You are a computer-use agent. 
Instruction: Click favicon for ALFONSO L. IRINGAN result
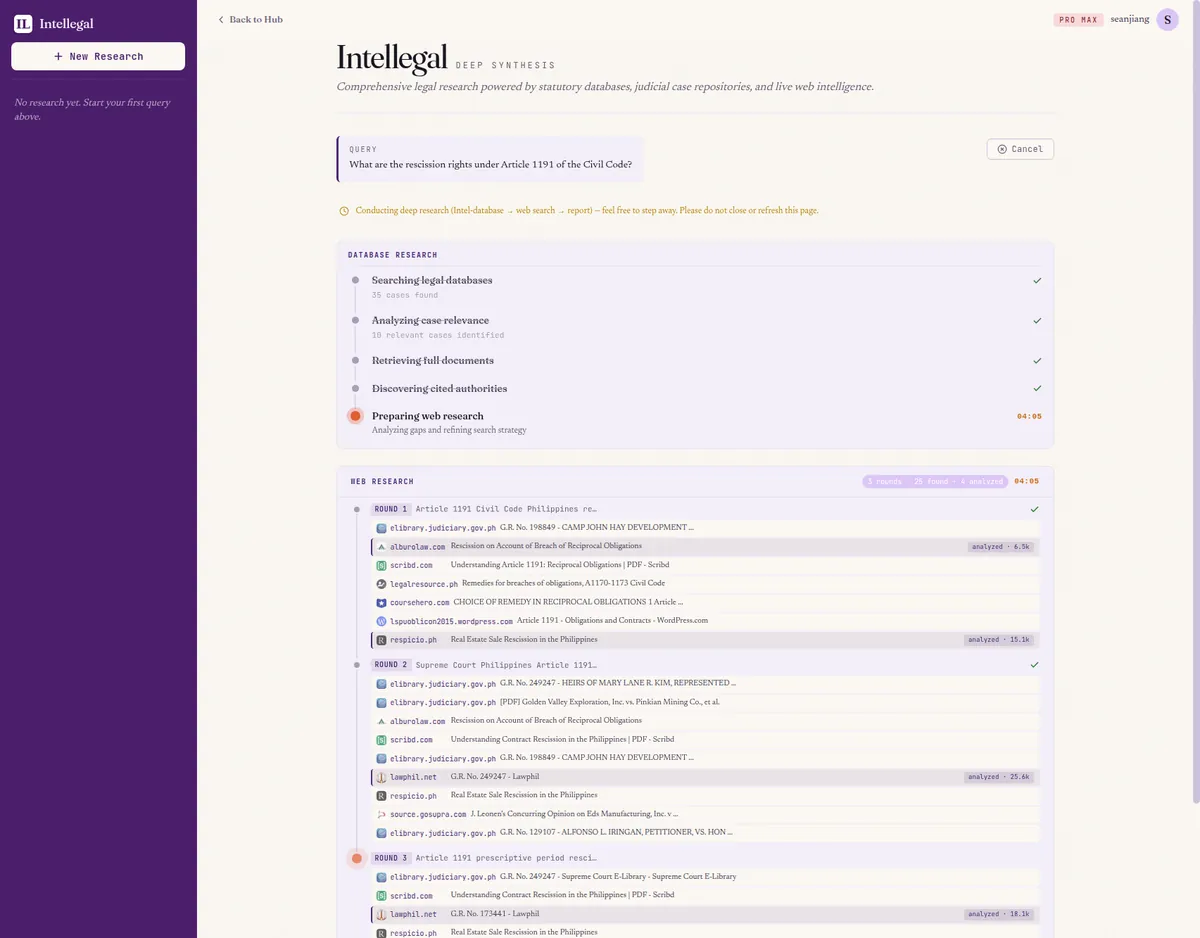(x=381, y=832)
